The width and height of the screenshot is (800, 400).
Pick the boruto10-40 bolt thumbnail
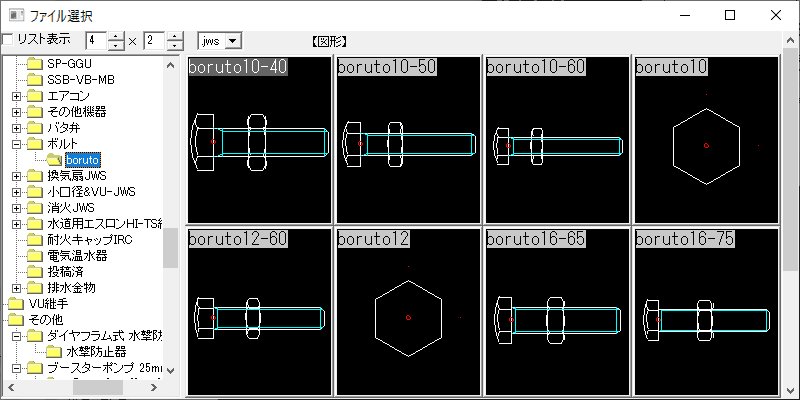(x=260, y=140)
